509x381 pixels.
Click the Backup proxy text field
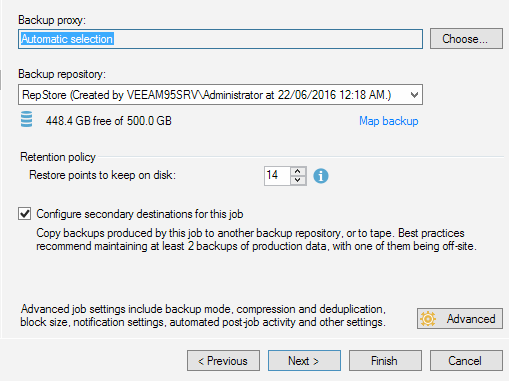click(x=220, y=39)
